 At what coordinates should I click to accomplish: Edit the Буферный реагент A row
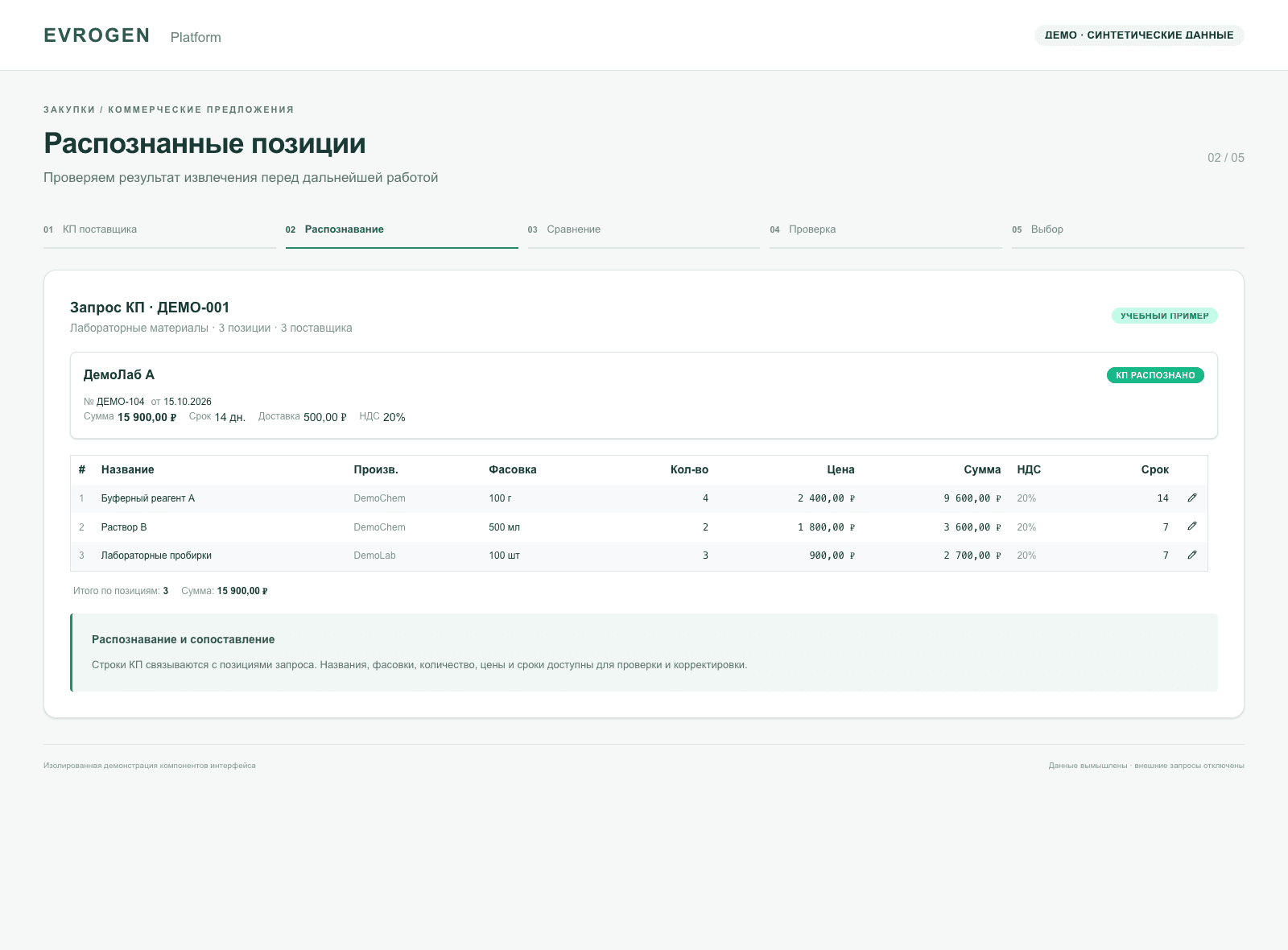[x=1192, y=498]
